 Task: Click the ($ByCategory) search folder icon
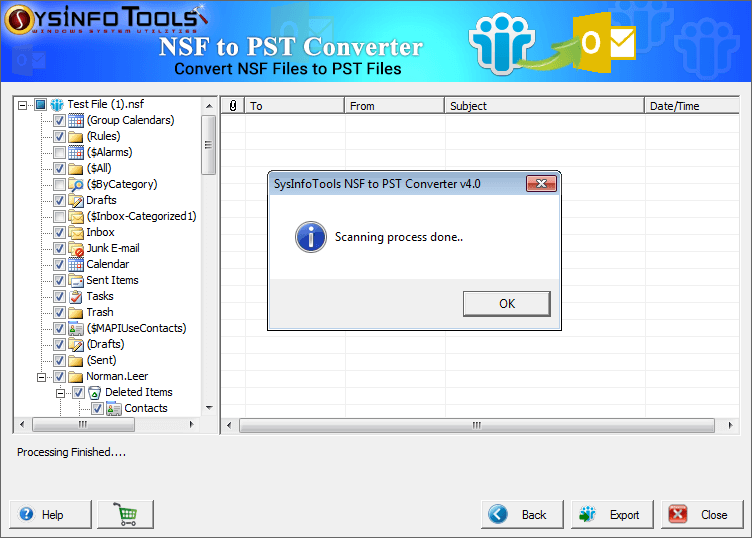pyautogui.click(x=76, y=184)
